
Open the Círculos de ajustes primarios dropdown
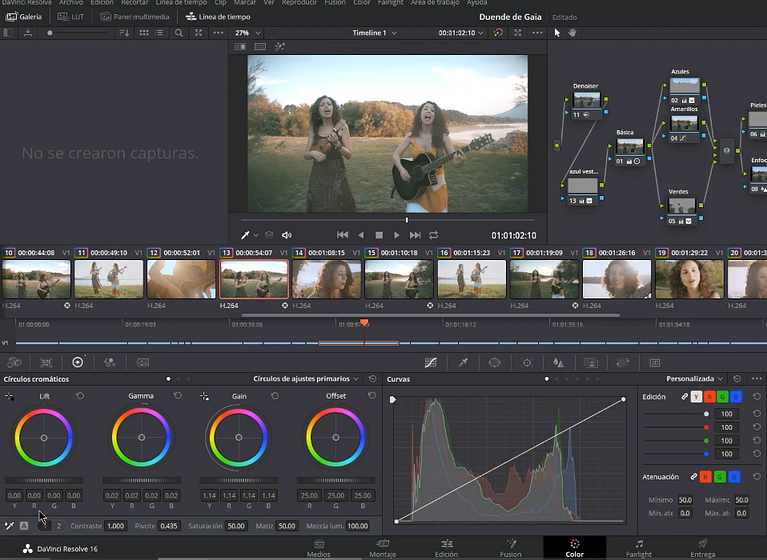(x=306, y=379)
